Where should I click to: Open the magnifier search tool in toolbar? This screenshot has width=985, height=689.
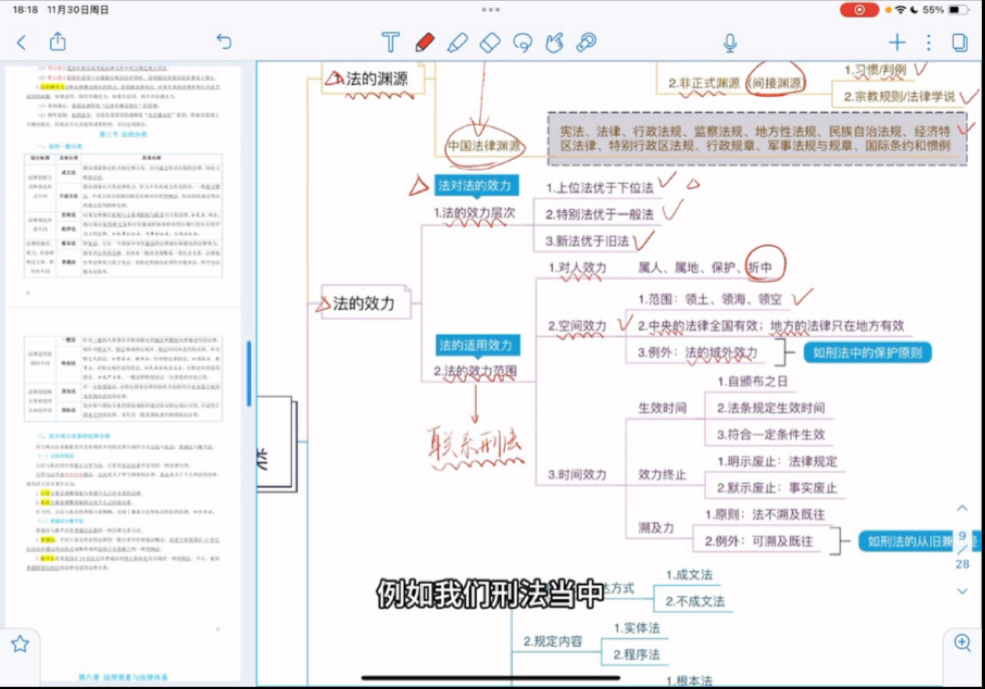(x=587, y=42)
